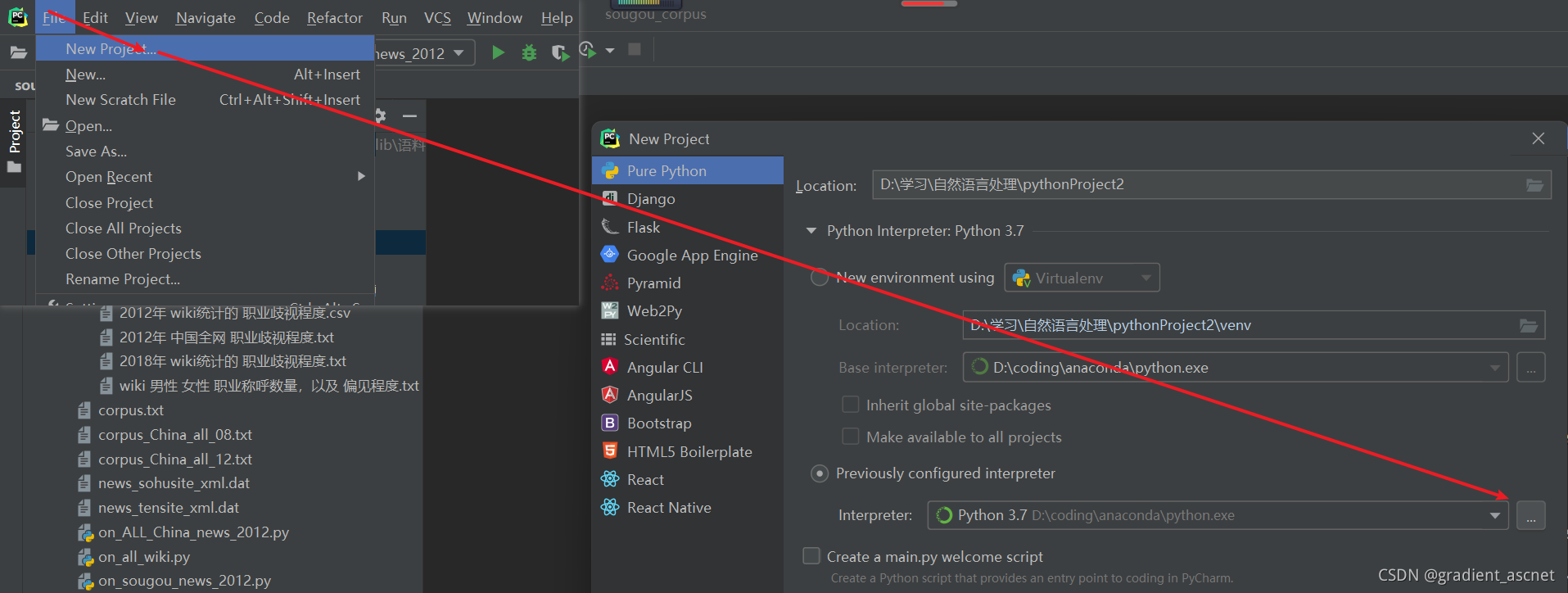Browse venv Location folder icon
The image size is (1568, 593).
coord(1528,325)
